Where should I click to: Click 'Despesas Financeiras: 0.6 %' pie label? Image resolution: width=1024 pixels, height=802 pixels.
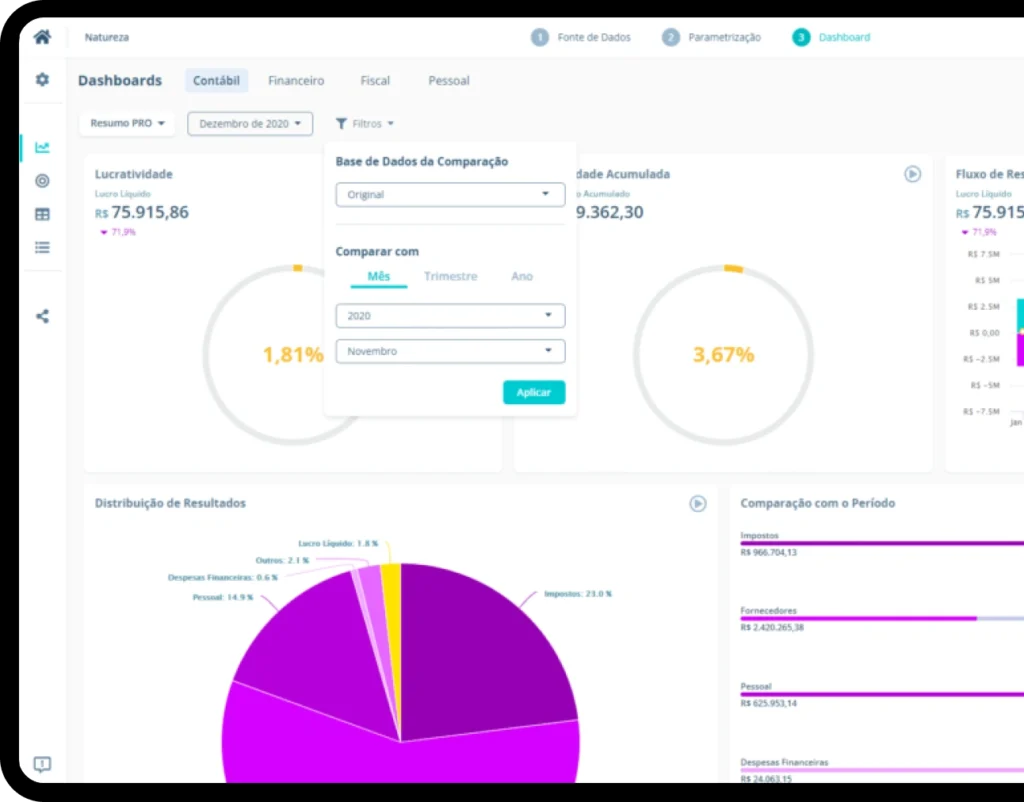pyautogui.click(x=223, y=577)
